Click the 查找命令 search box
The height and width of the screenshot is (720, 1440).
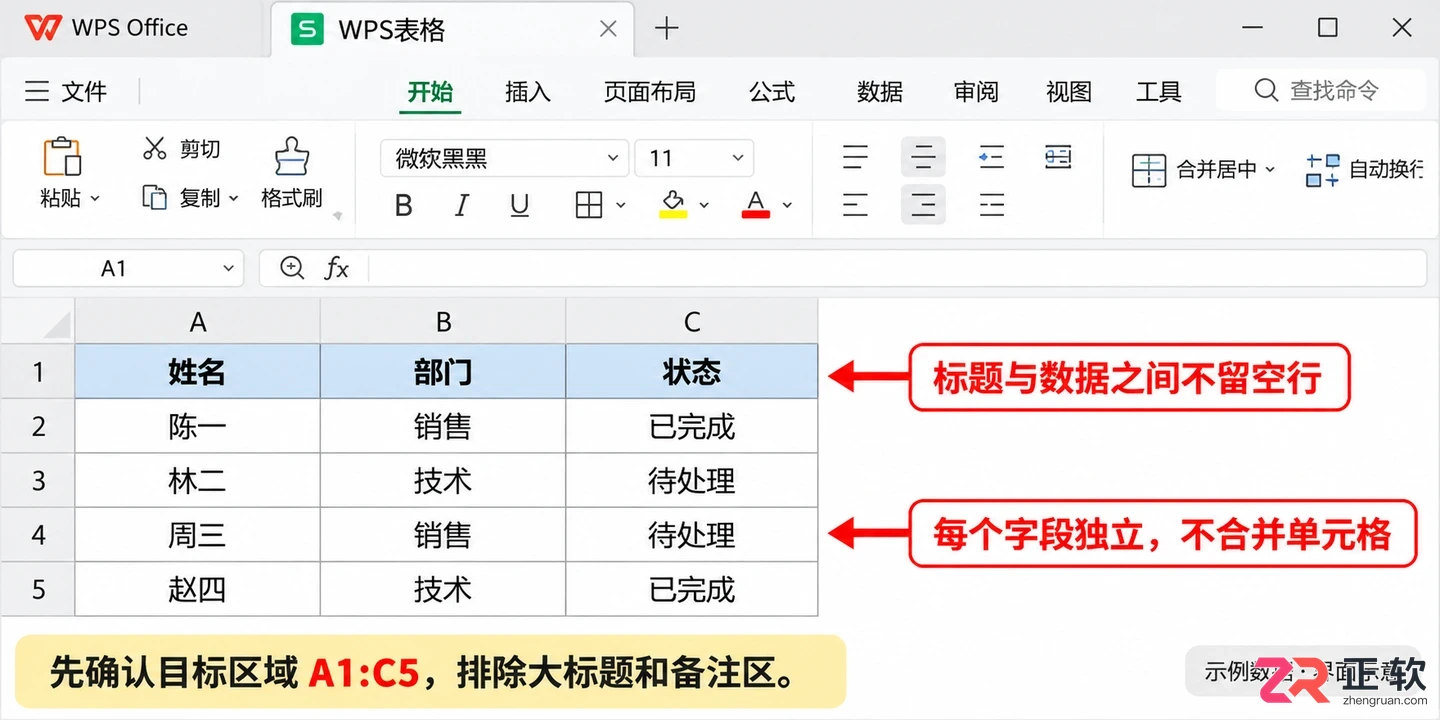click(1321, 90)
